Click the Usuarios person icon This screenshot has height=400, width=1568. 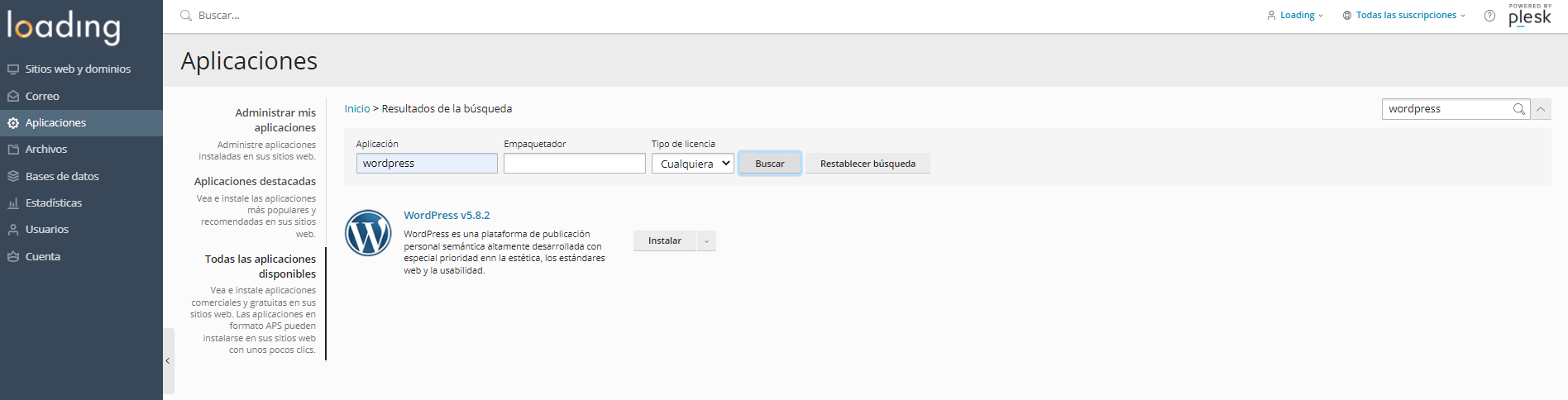[13, 230]
